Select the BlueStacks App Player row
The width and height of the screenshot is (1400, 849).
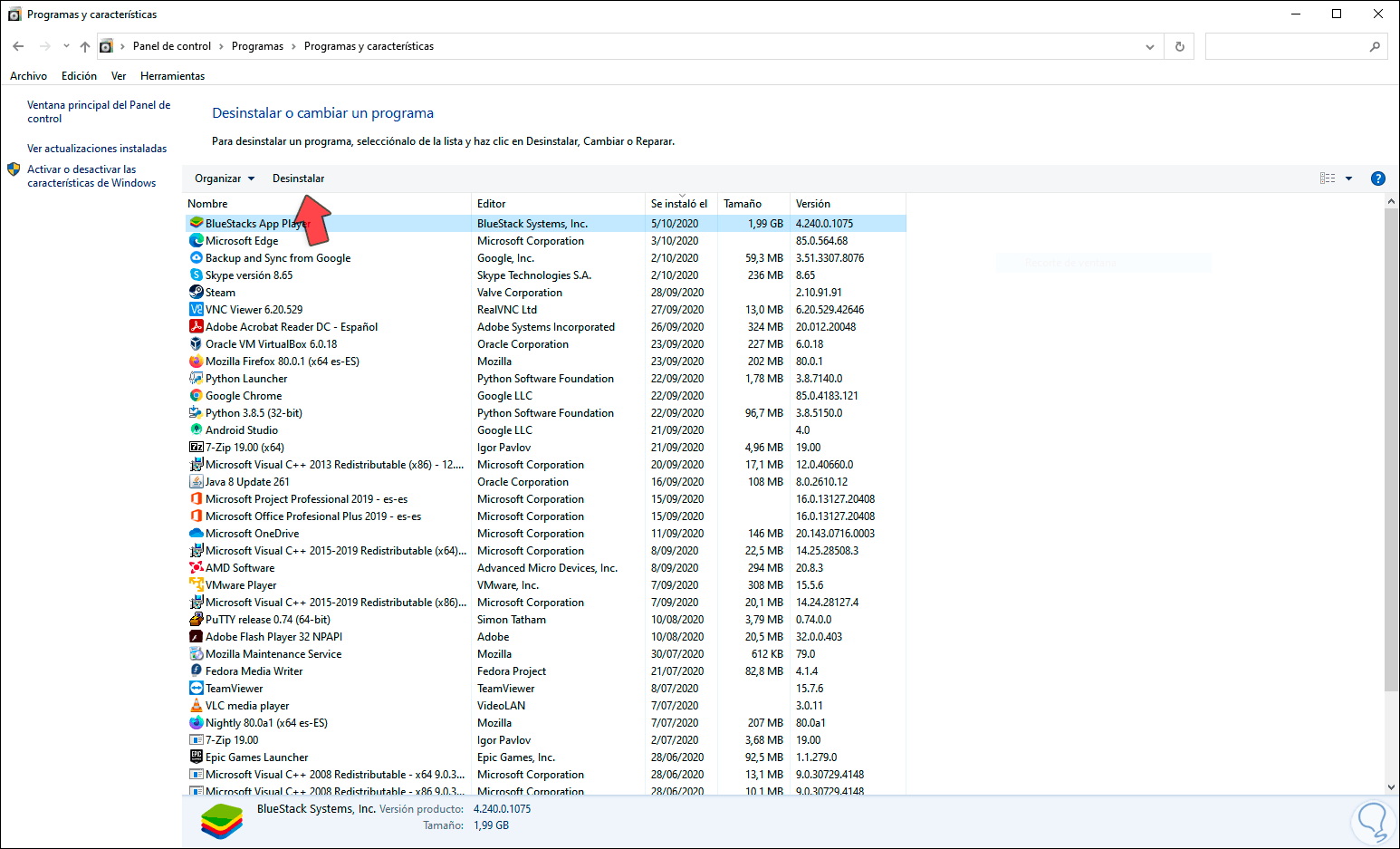point(545,224)
